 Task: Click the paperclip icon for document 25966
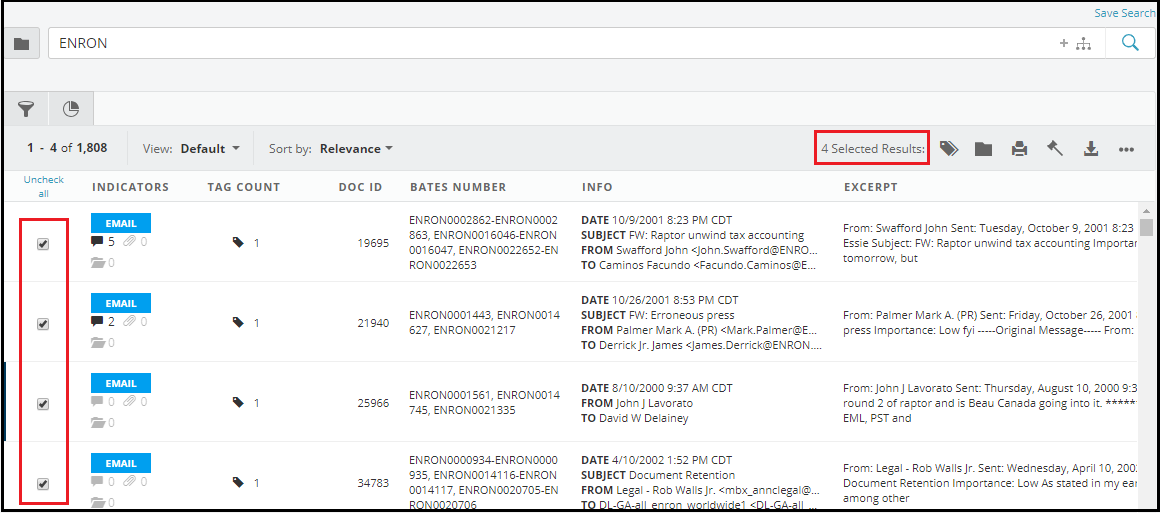click(129, 401)
